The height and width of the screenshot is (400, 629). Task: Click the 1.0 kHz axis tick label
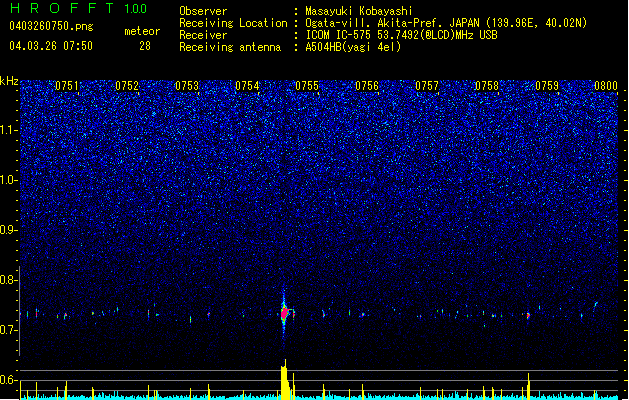pyautogui.click(x=8, y=180)
